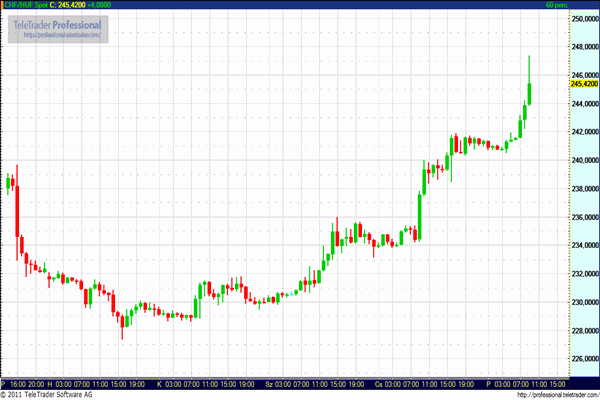Open the http://professional.teletrader.com/ footer link
Viewport: 600px width, 400px height.
pos(558,395)
